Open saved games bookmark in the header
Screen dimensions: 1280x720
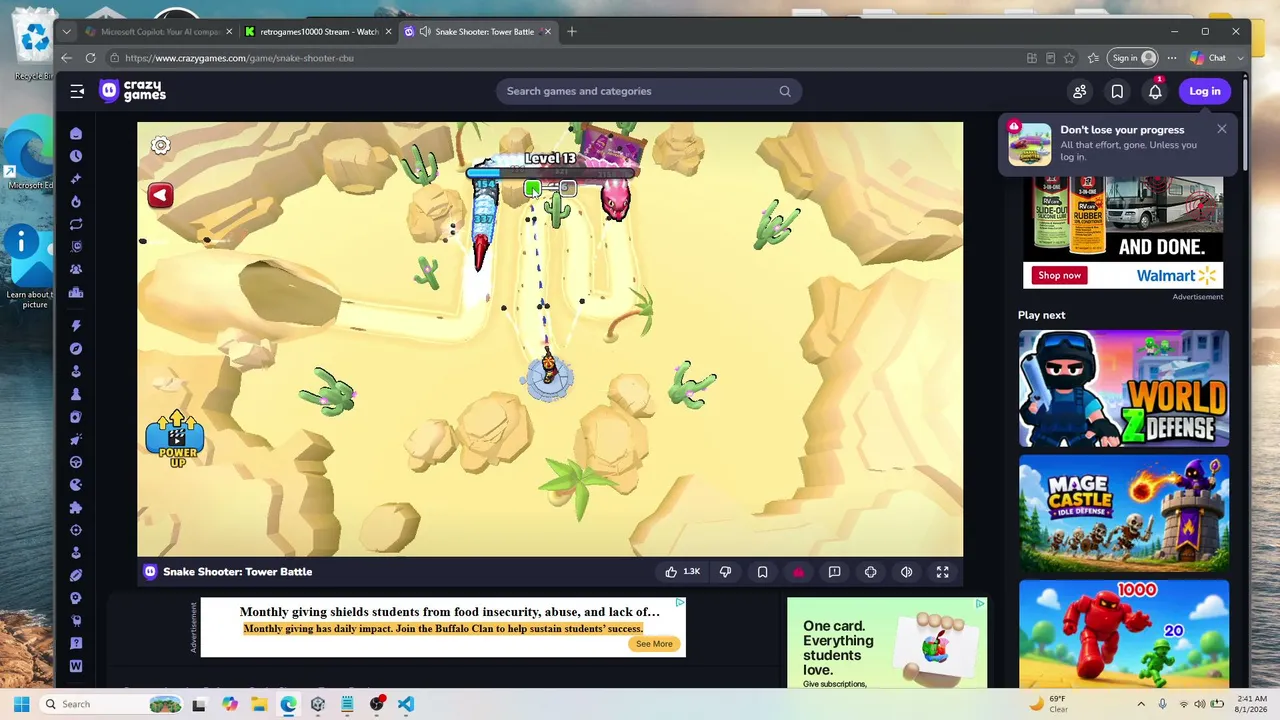(1117, 91)
